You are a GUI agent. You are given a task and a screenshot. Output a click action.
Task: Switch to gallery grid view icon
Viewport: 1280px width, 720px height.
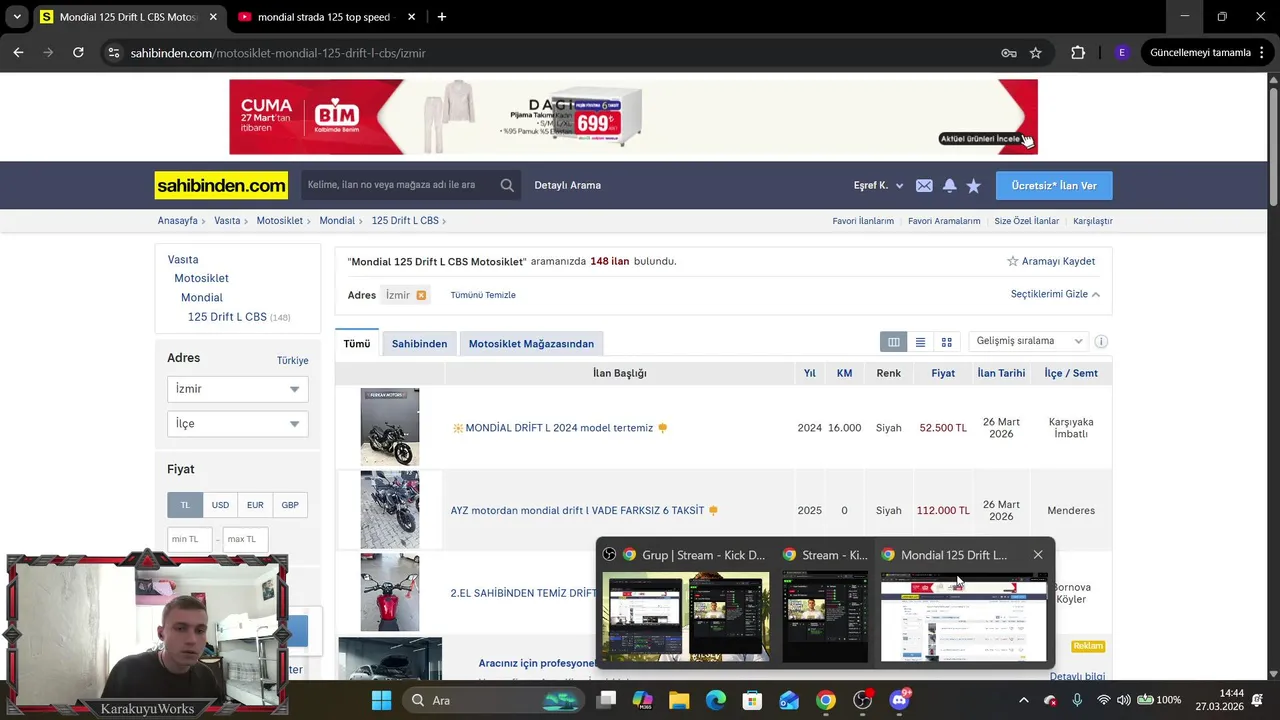coord(946,342)
